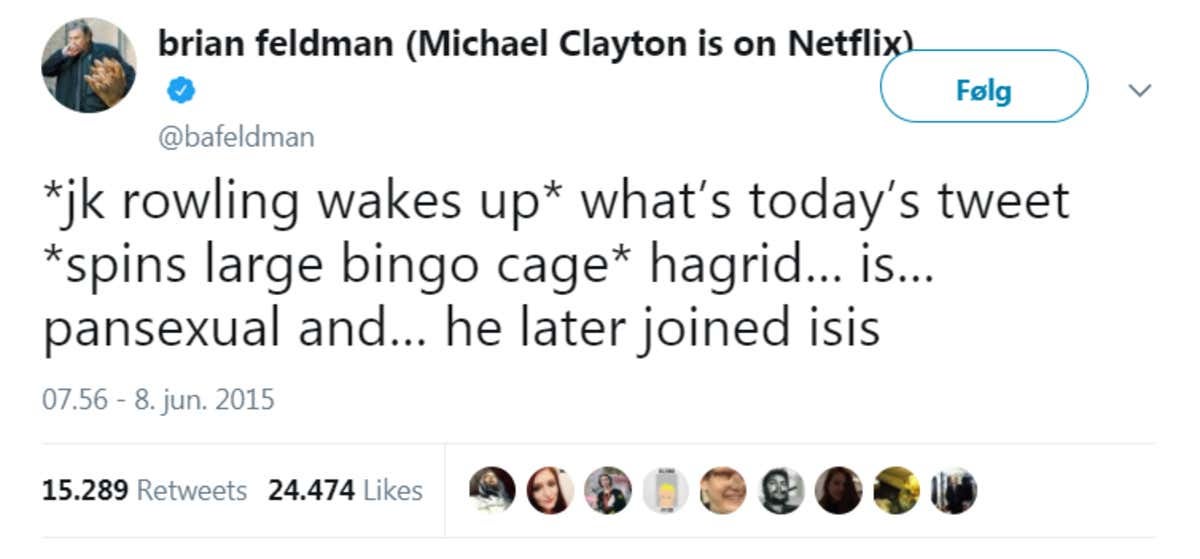Screen dimensions: 1200x559
Task: Open the tweet author's profile picture
Action: click(88, 66)
